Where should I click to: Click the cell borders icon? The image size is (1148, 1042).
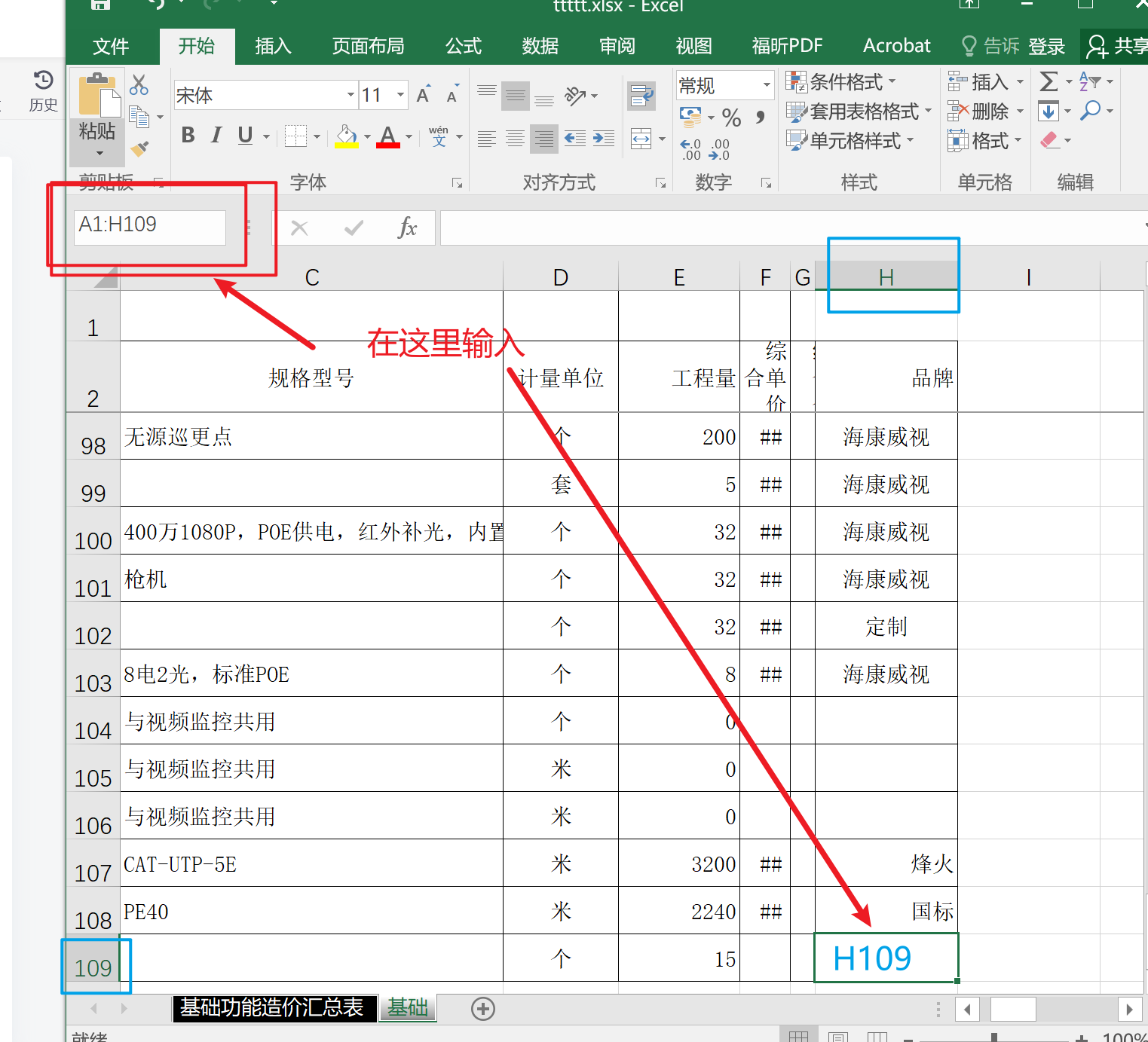[x=295, y=136]
